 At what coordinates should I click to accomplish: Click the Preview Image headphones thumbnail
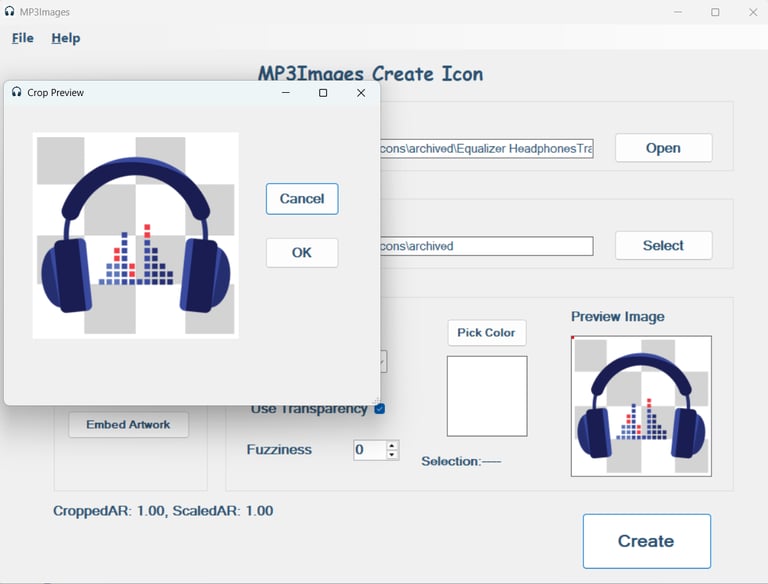[x=641, y=406]
